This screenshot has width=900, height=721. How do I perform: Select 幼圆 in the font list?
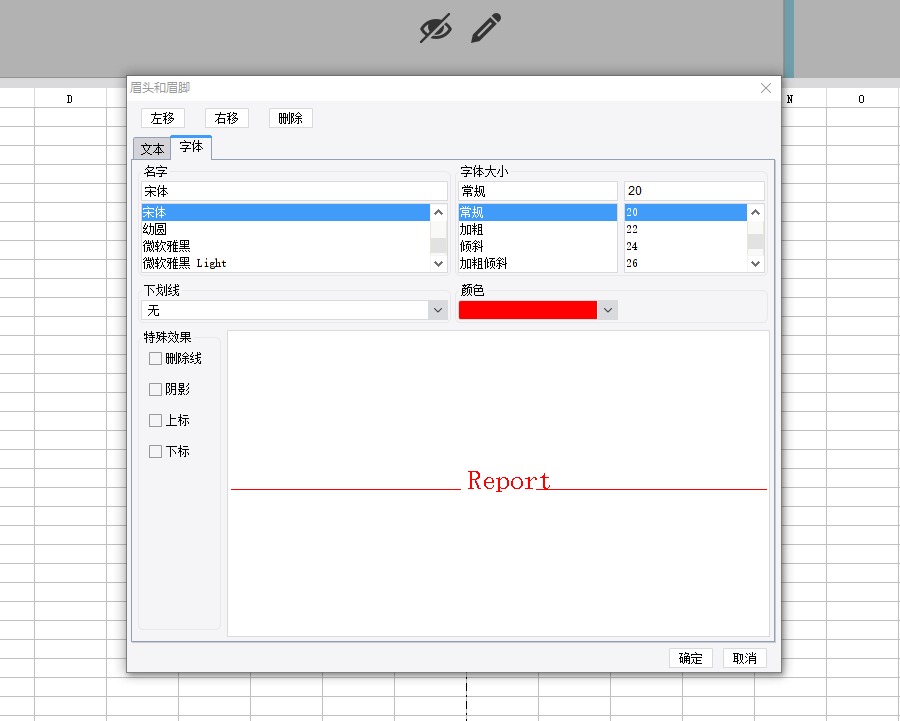pos(285,229)
